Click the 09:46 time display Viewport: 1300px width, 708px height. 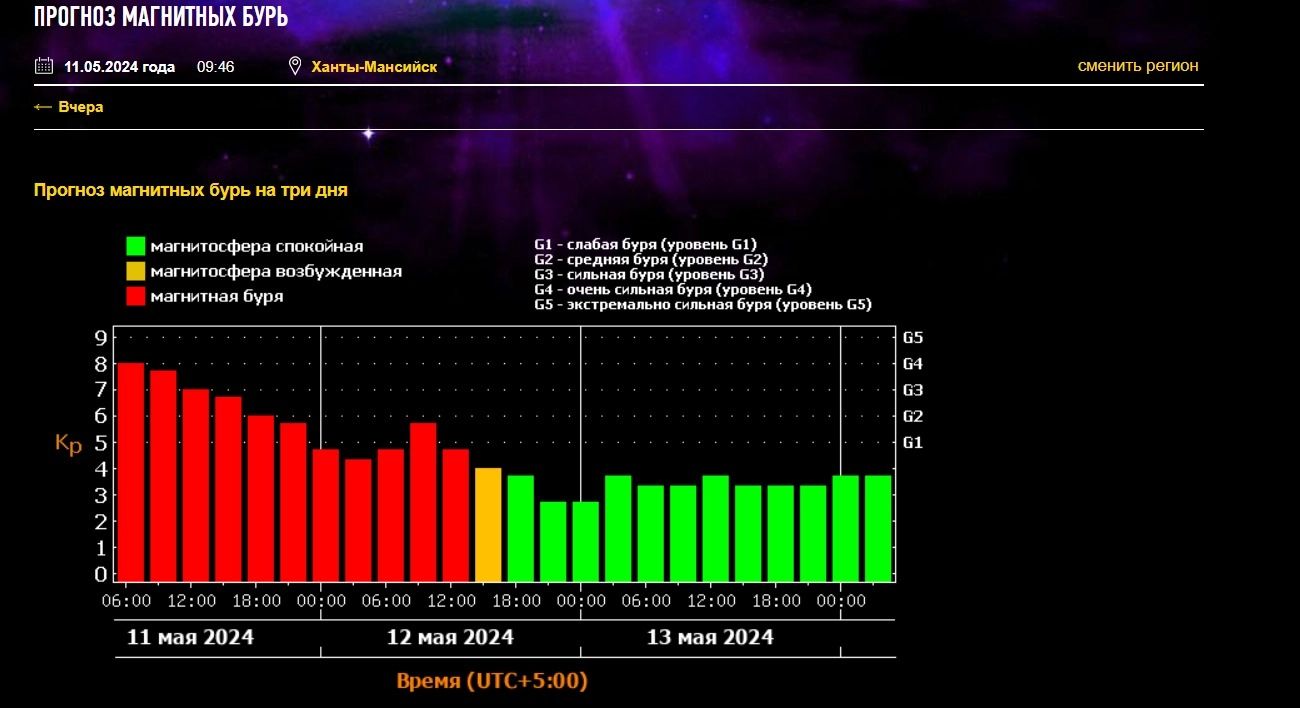tap(215, 67)
